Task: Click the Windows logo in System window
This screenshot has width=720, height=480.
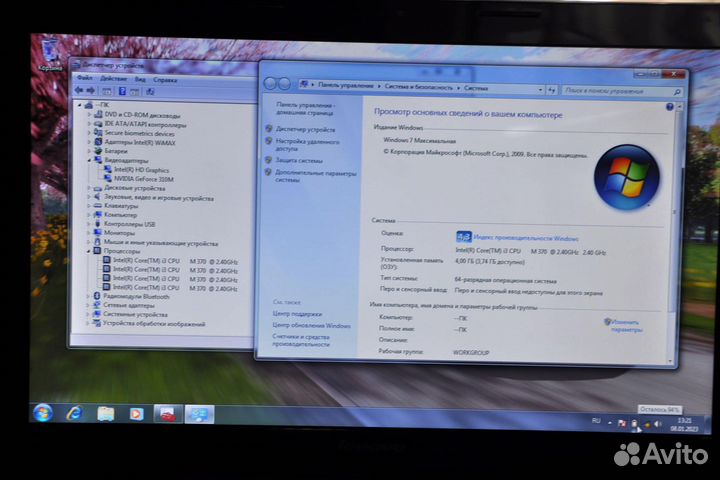Action: 626,177
